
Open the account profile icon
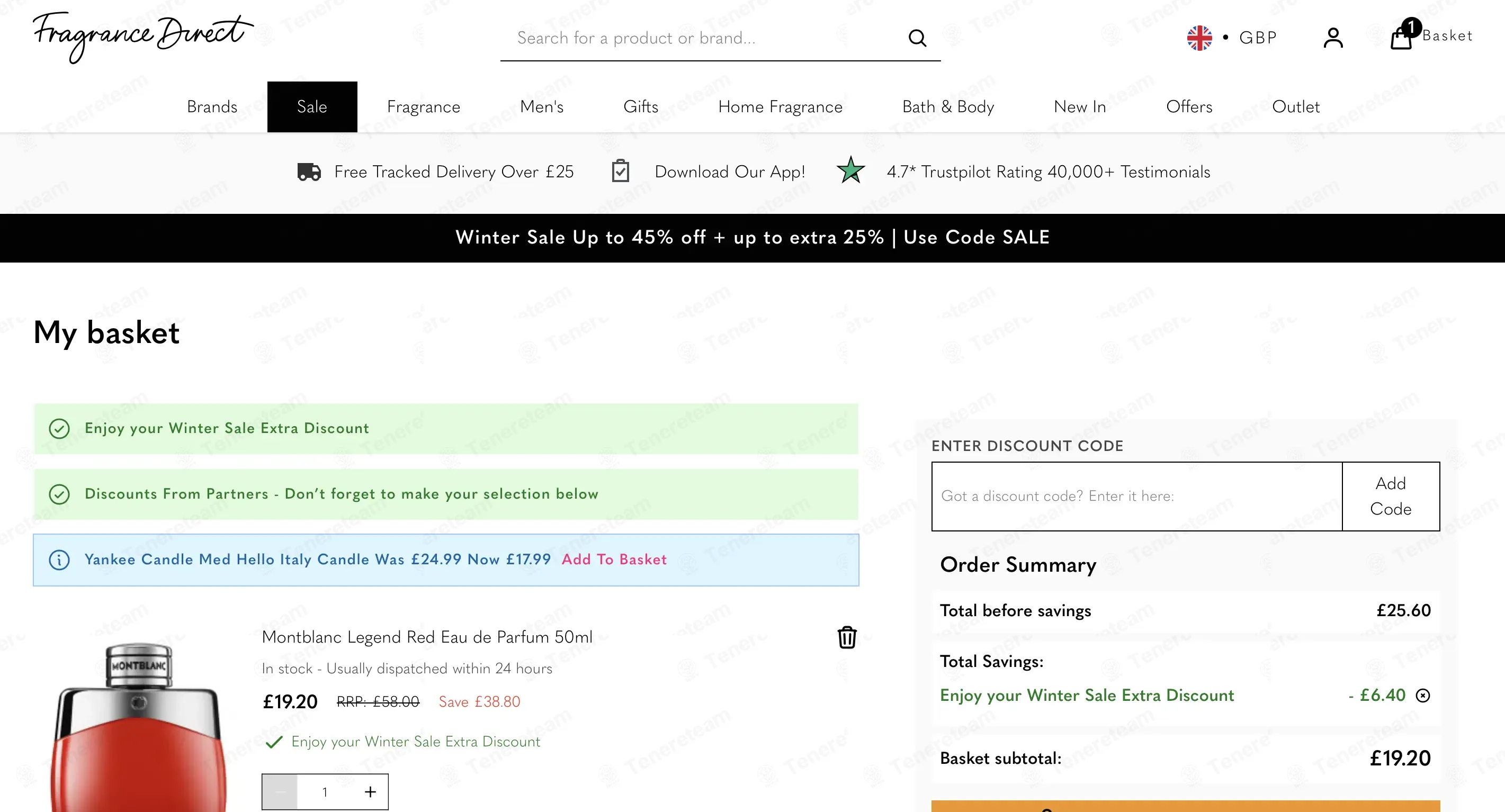point(1333,39)
